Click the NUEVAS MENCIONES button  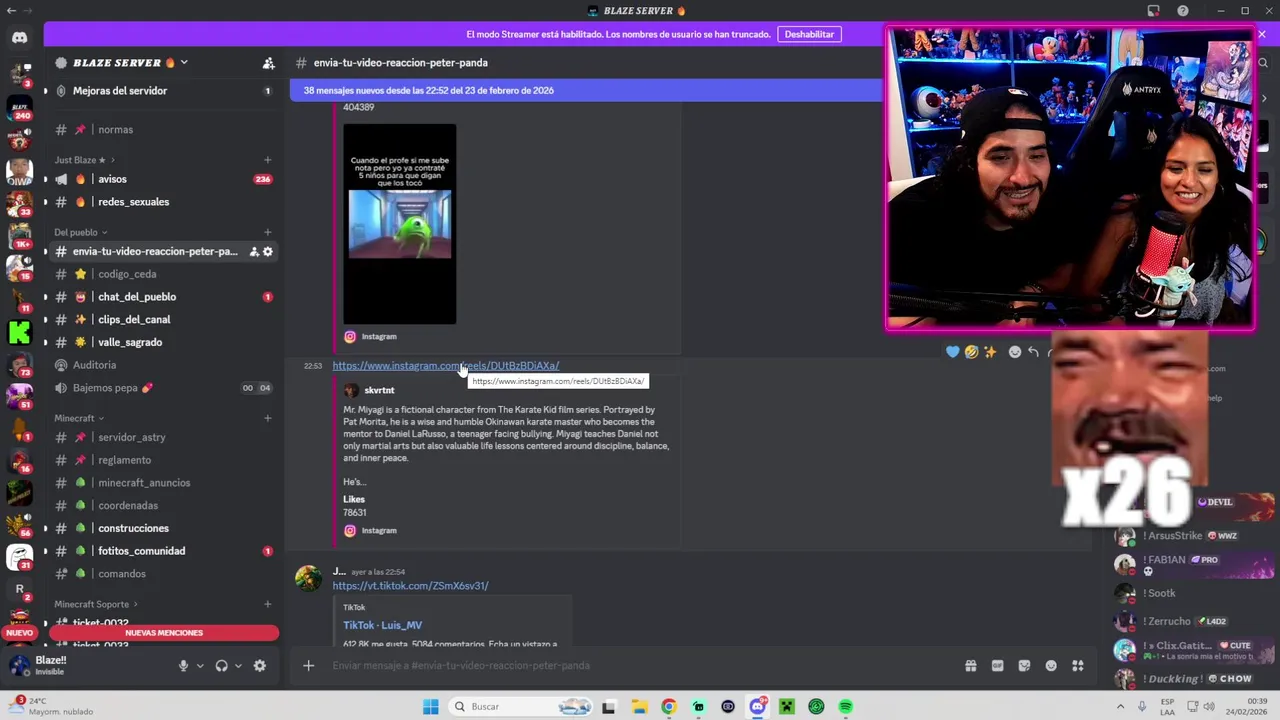click(164, 633)
